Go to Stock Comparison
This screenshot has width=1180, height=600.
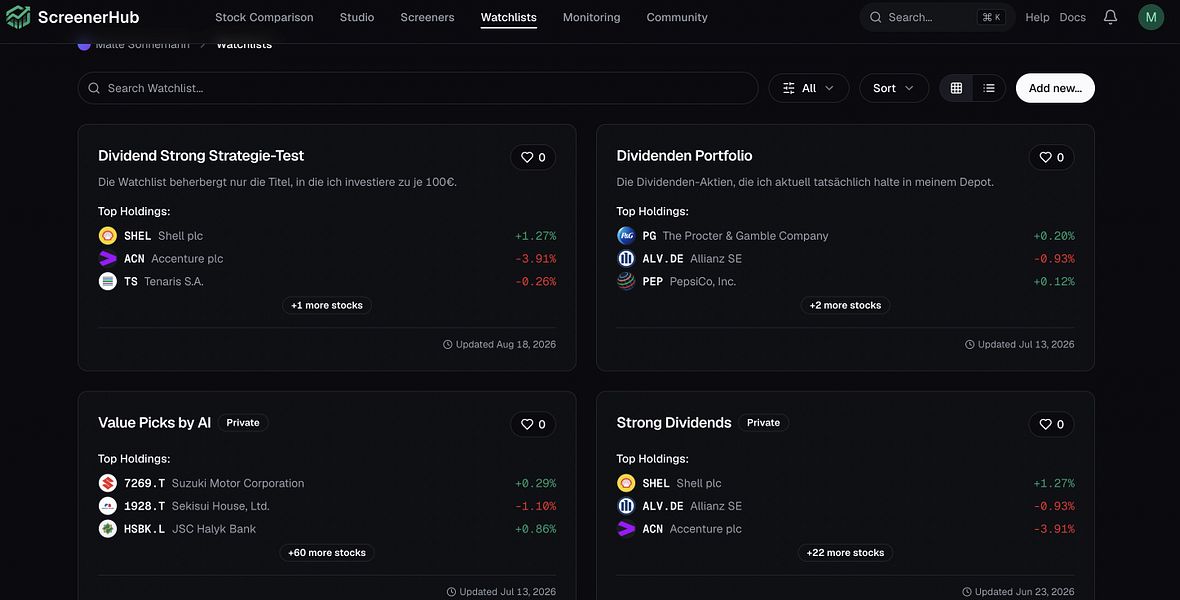coord(264,17)
